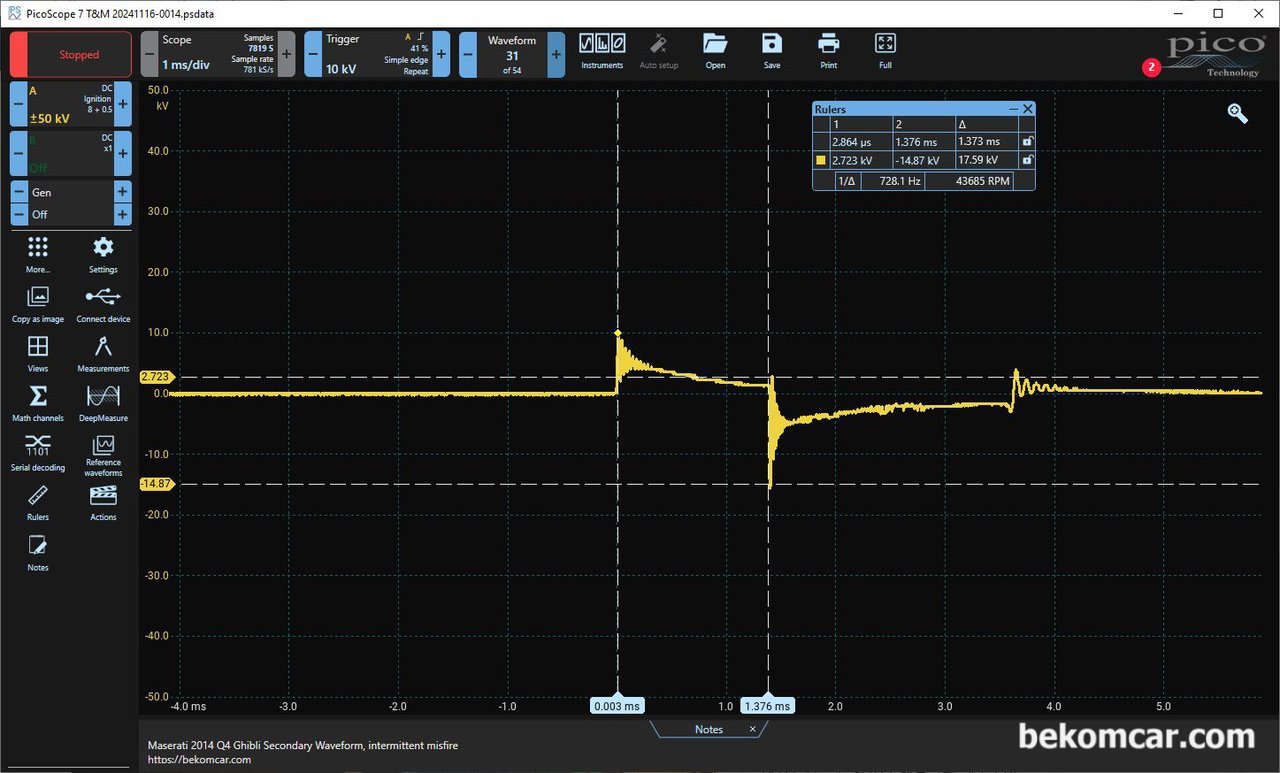Click the 0.003 ms time ruler handle
The width and height of the screenshot is (1280, 773).
coord(617,705)
